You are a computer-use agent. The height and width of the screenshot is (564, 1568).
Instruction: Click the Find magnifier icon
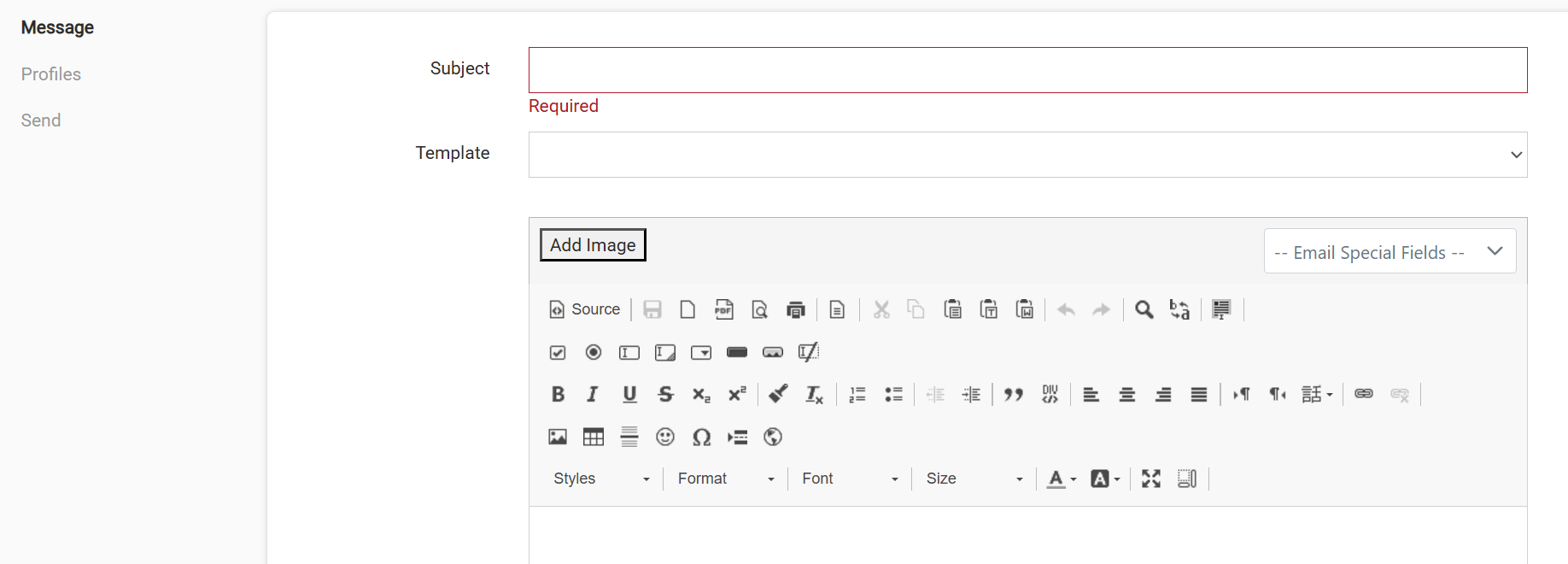click(x=1144, y=309)
